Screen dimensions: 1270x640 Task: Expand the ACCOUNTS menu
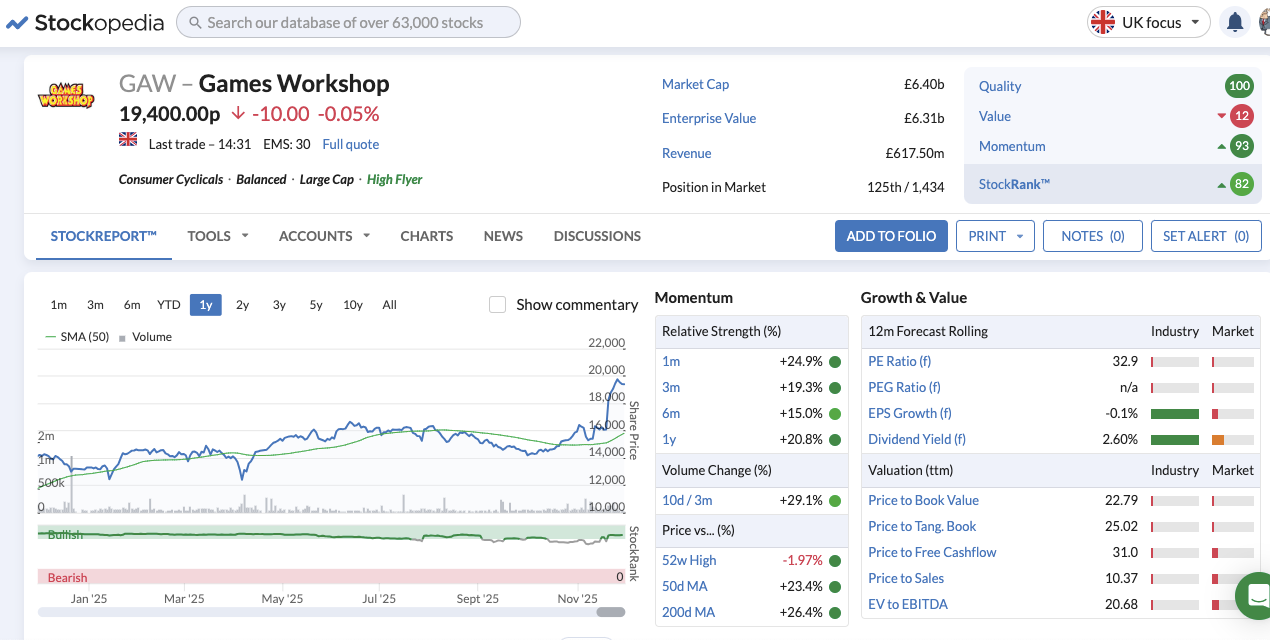(325, 236)
